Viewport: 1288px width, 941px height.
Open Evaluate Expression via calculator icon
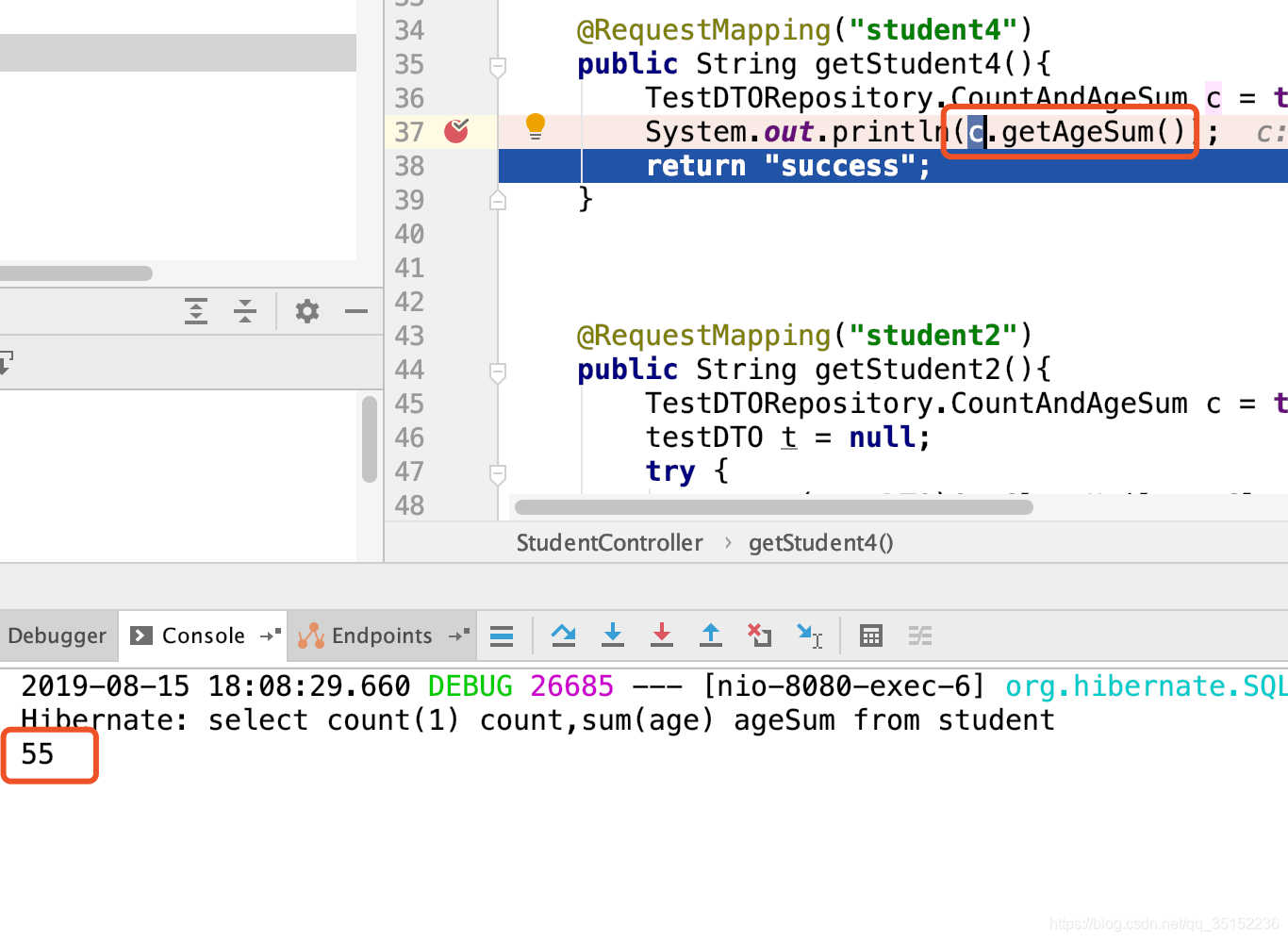pos(869,636)
